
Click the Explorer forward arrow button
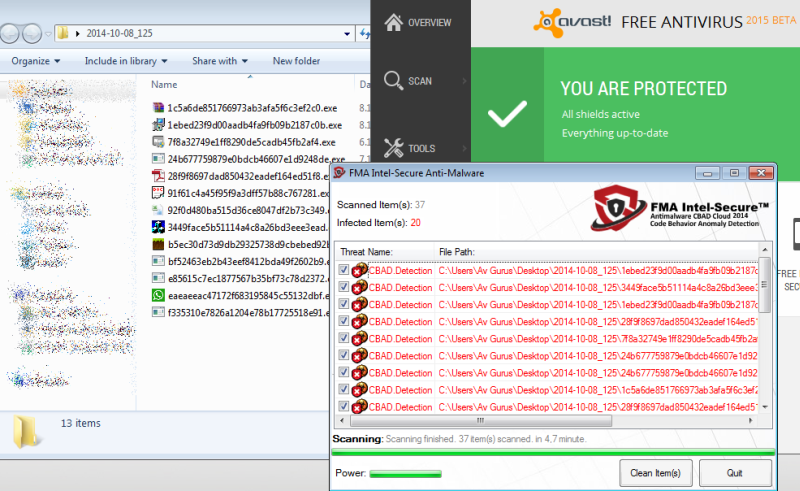[32, 34]
